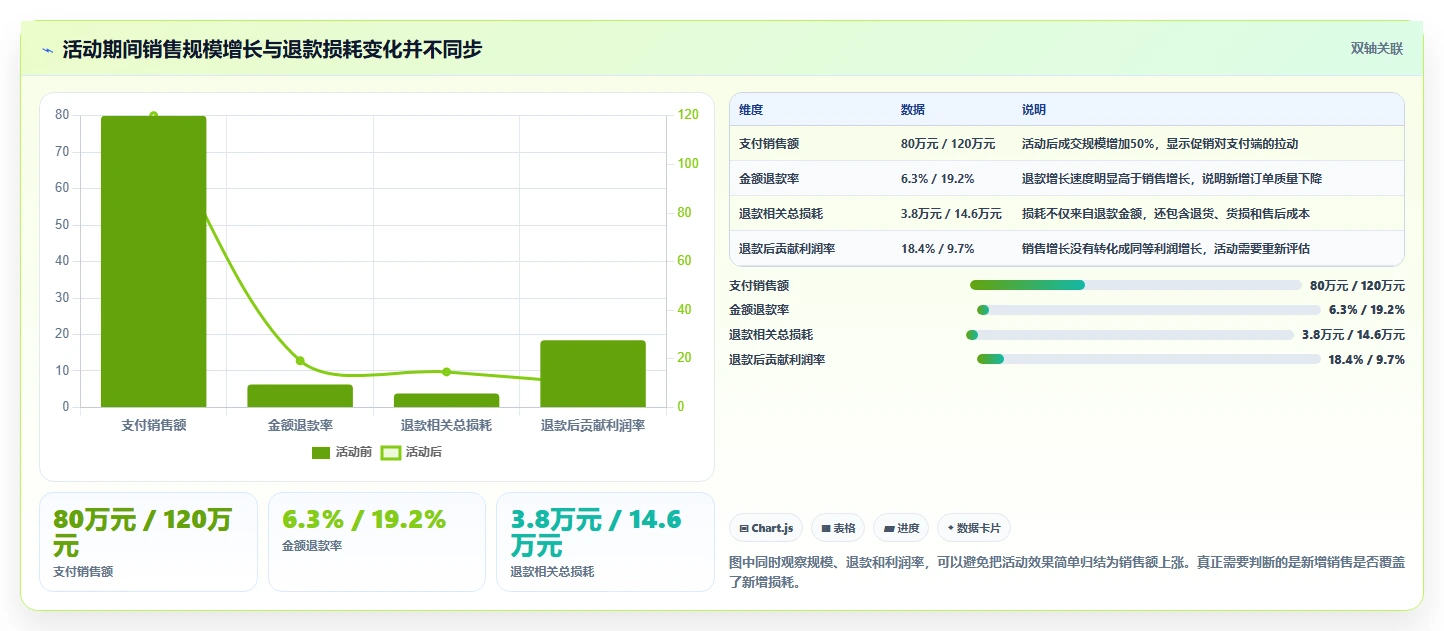This screenshot has width=1444, height=631.
Task: Click explanation text 销售增长没有转化成同等利润增长
Action: pyautogui.click(x=1112, y=249)
